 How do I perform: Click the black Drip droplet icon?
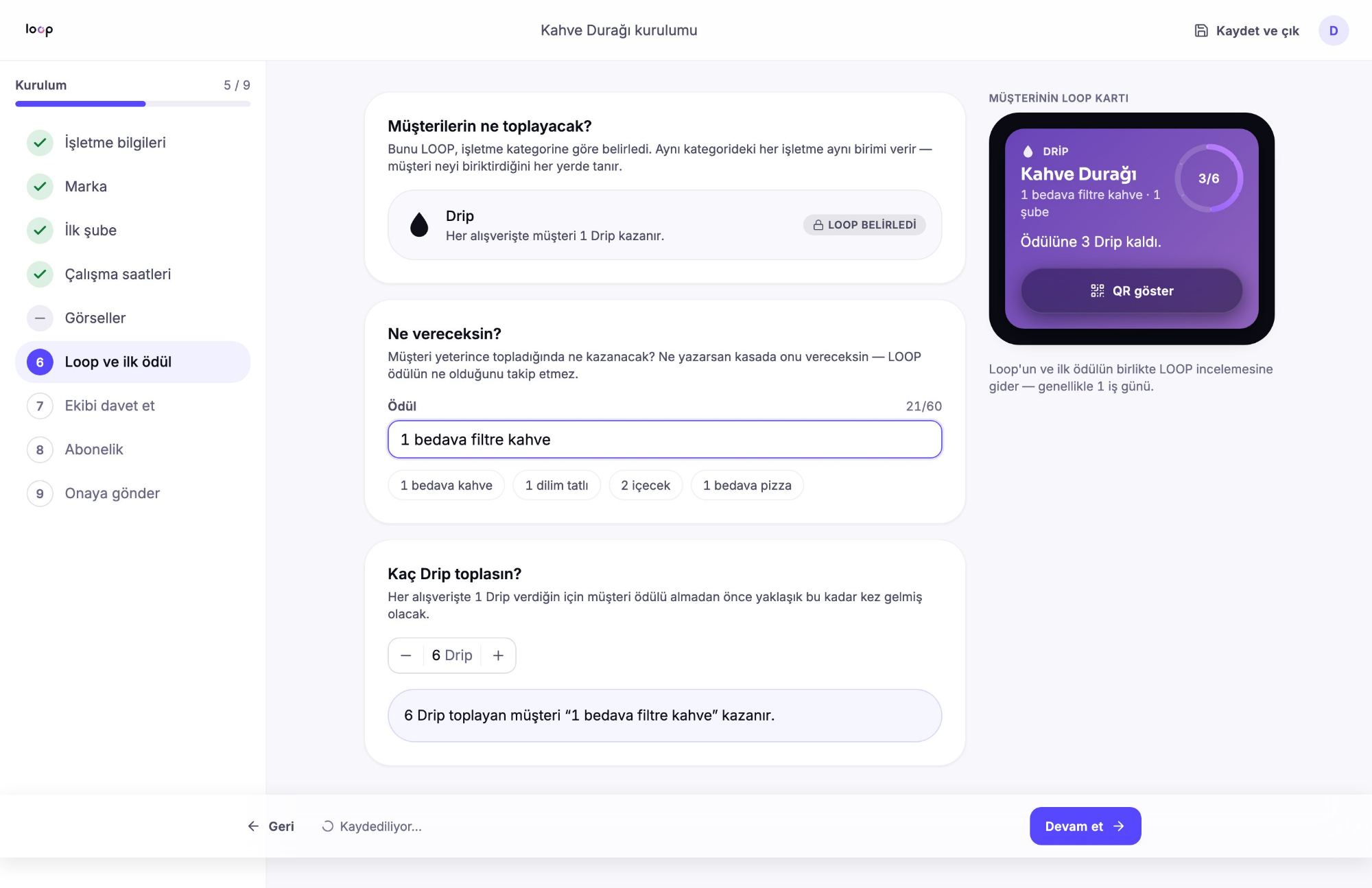point(418,224)
